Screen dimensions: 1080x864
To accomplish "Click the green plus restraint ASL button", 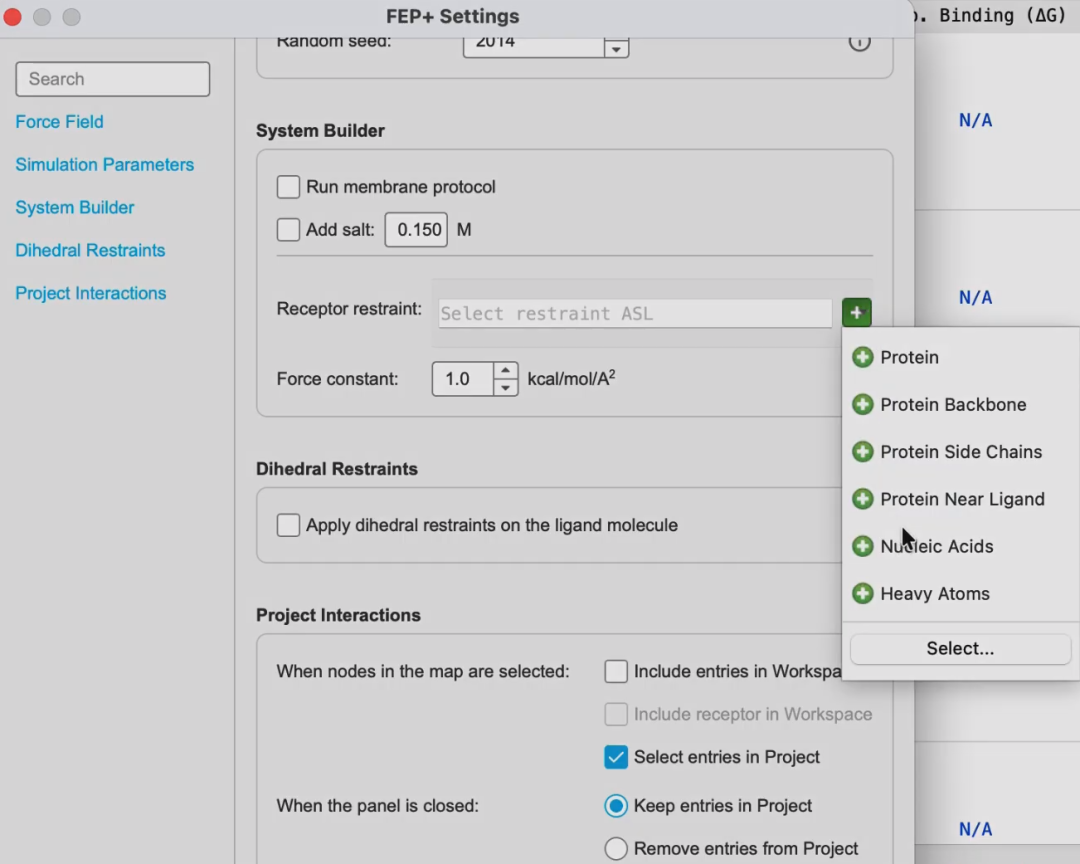I will click(x=856, y=313).
